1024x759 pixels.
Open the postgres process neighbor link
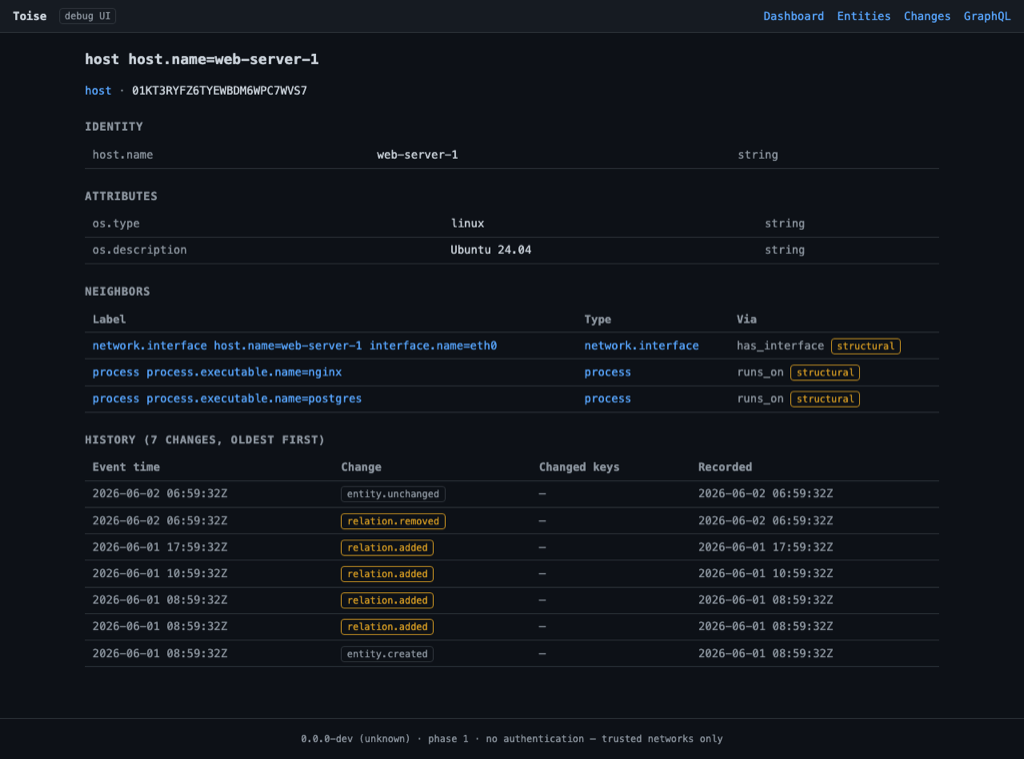[x=227, y=398]
